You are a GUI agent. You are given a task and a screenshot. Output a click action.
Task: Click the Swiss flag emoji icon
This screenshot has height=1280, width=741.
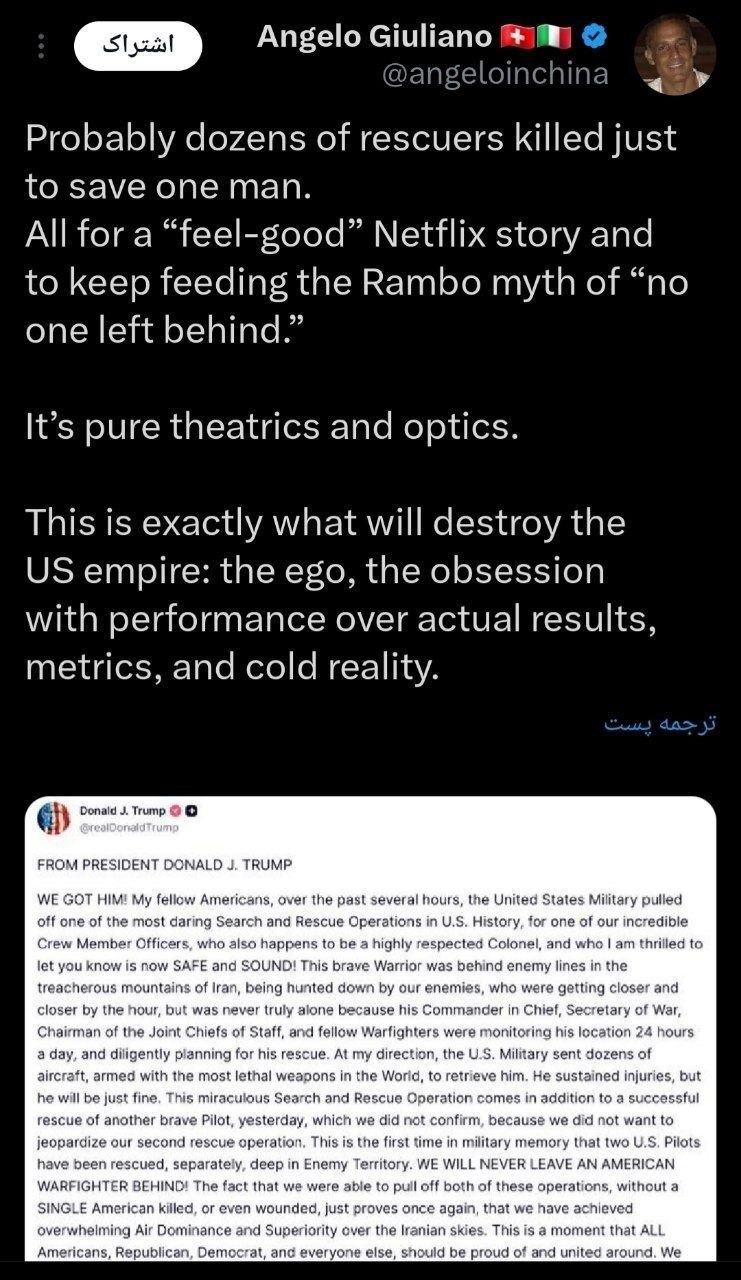coord(515,38)
